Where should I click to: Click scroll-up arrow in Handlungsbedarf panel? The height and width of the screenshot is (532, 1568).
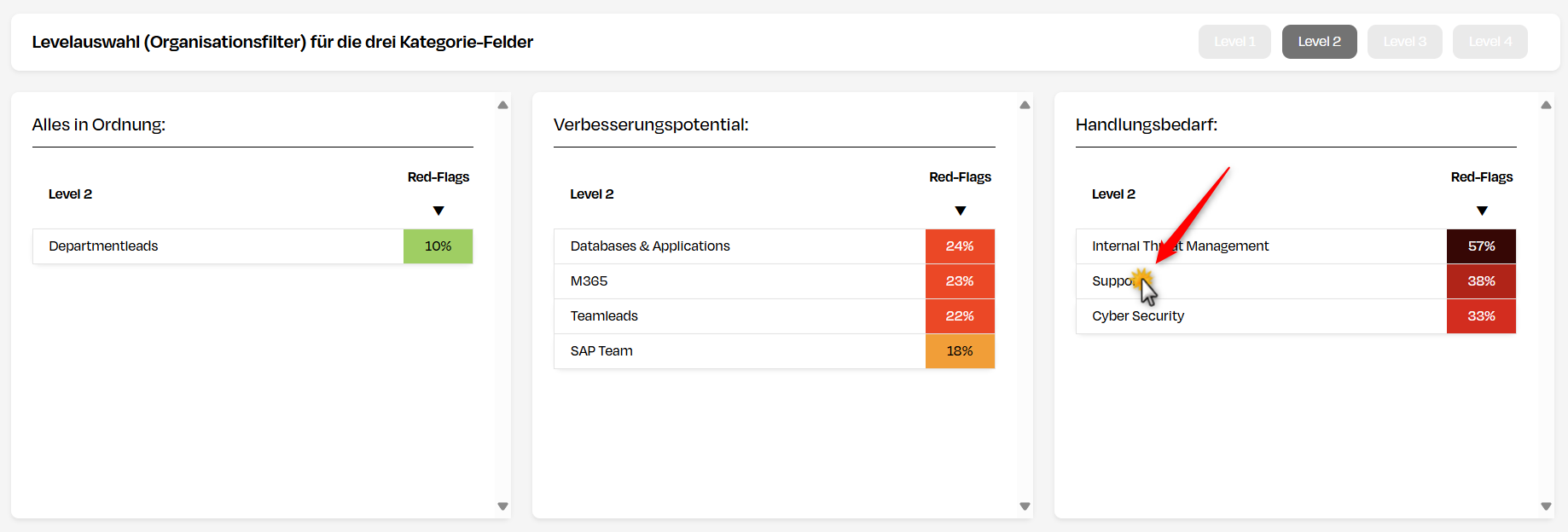point(1546,104)
